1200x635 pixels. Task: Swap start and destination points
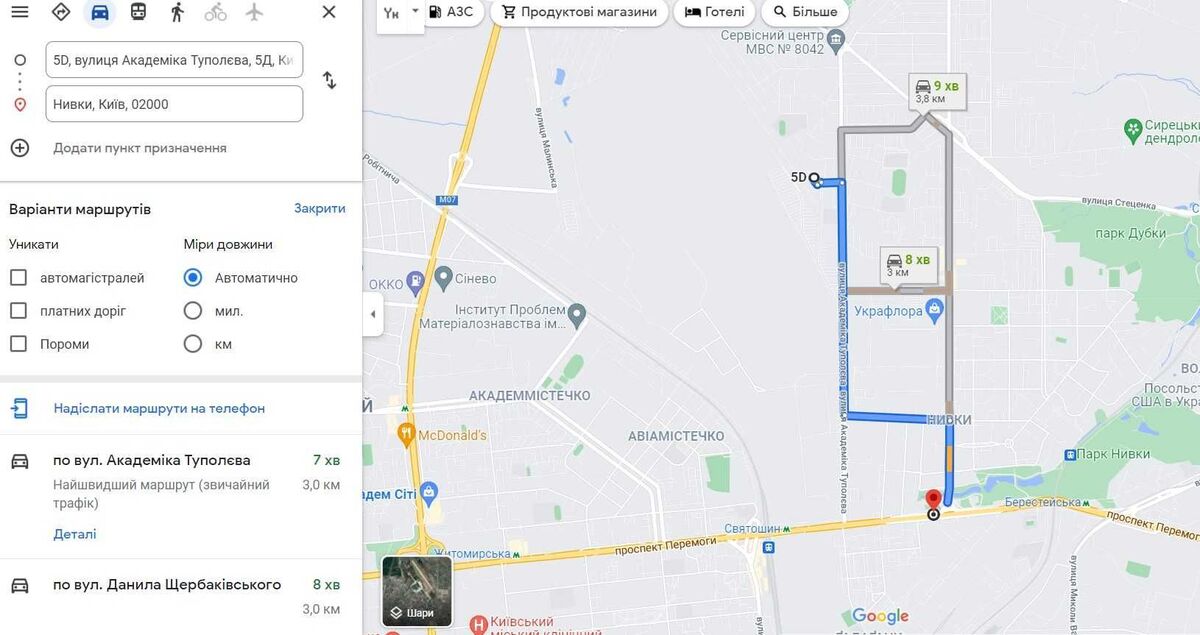tap(329, 80)
